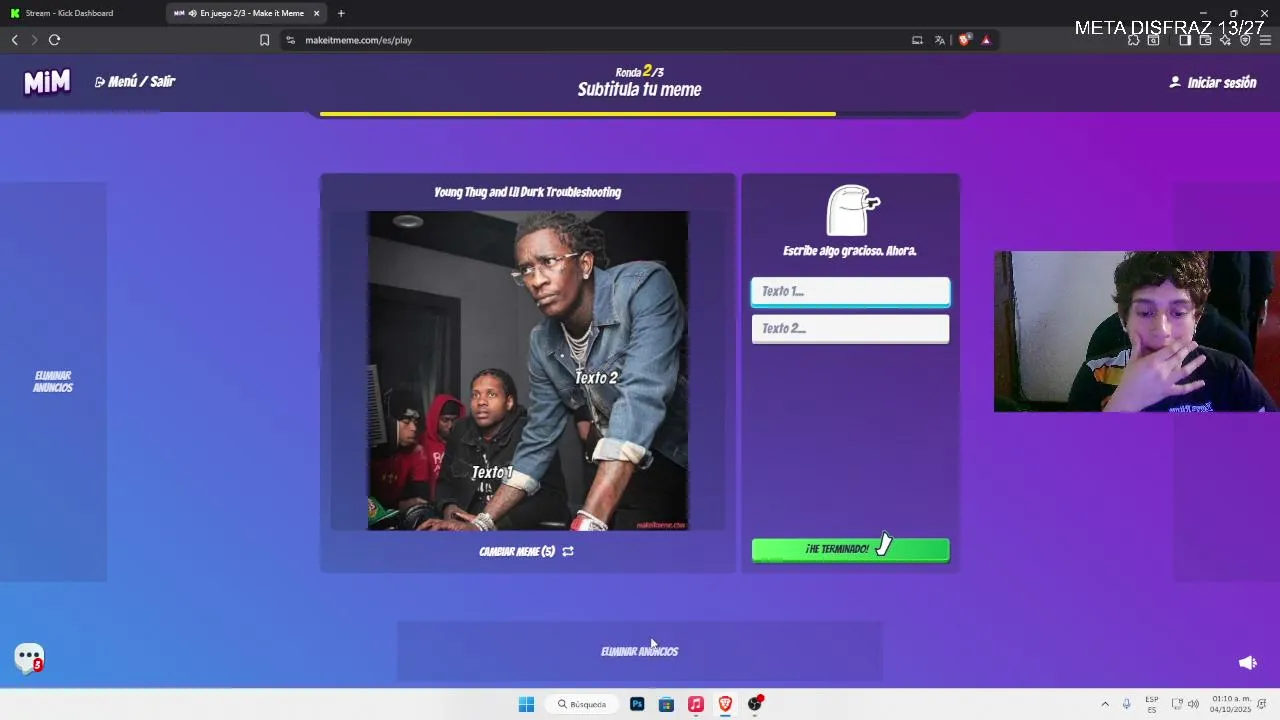Image resolution: width=1280 pixels, height=720 pixels.
Task: Open the notifications tray icon
Action: point(1263,704)
